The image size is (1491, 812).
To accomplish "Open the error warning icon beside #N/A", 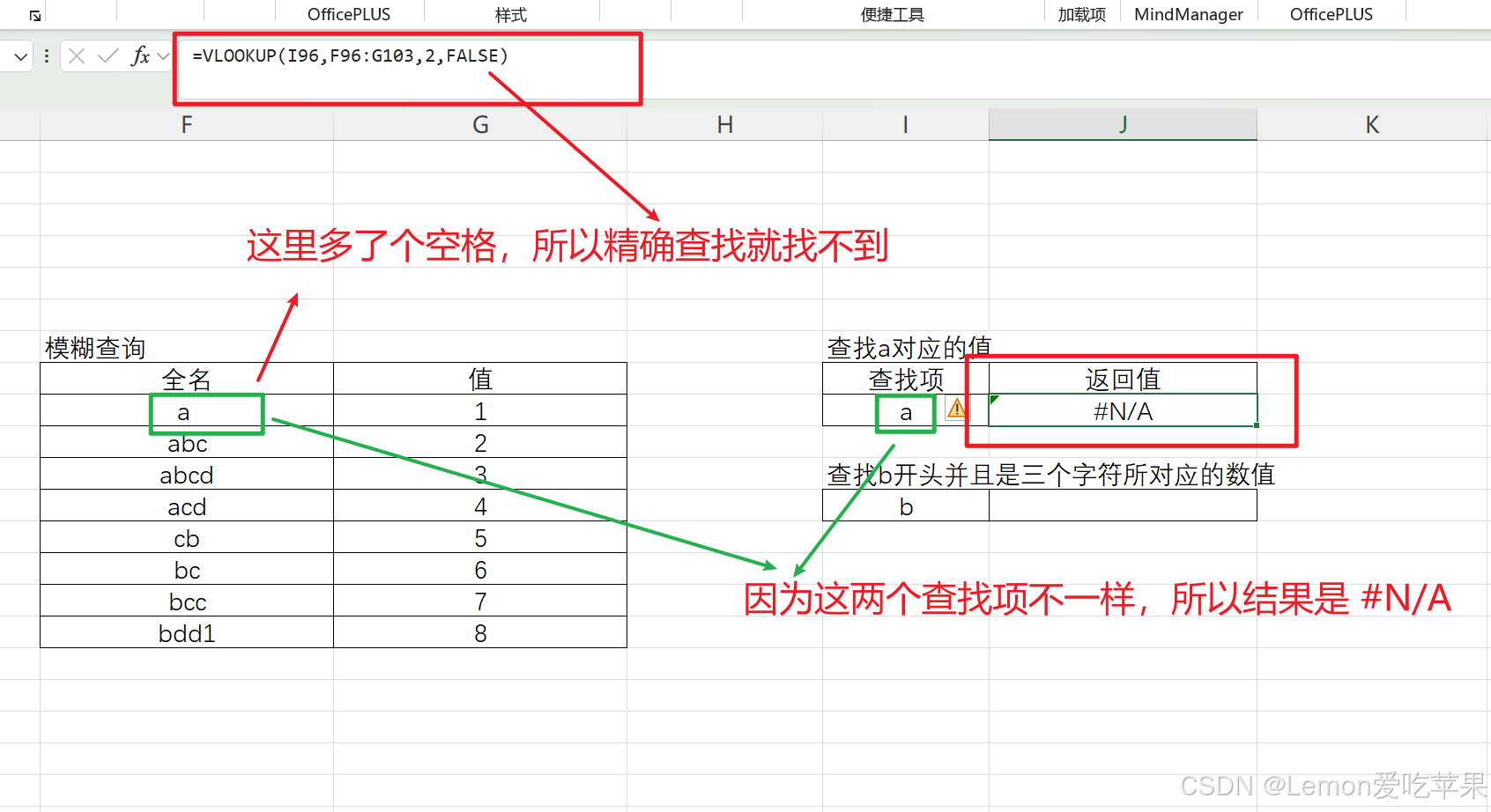I will click(x=956, y=408).
